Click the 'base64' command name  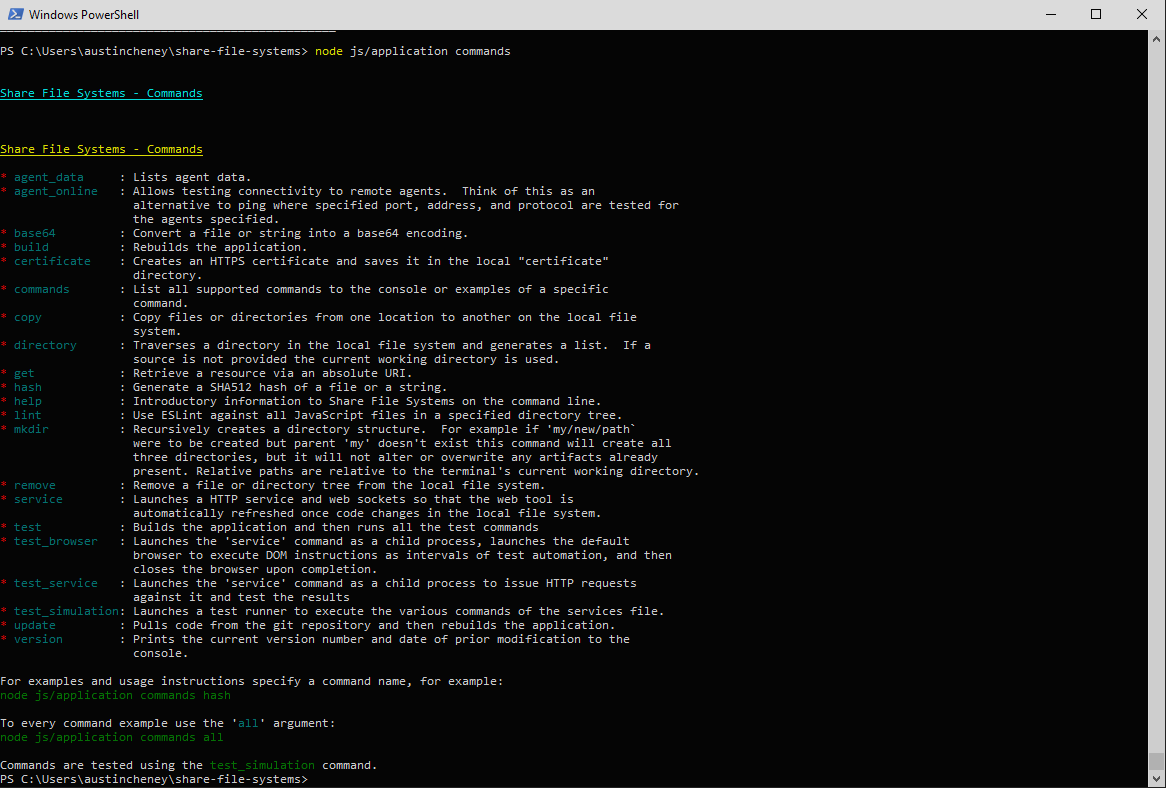tap(35, 233)
